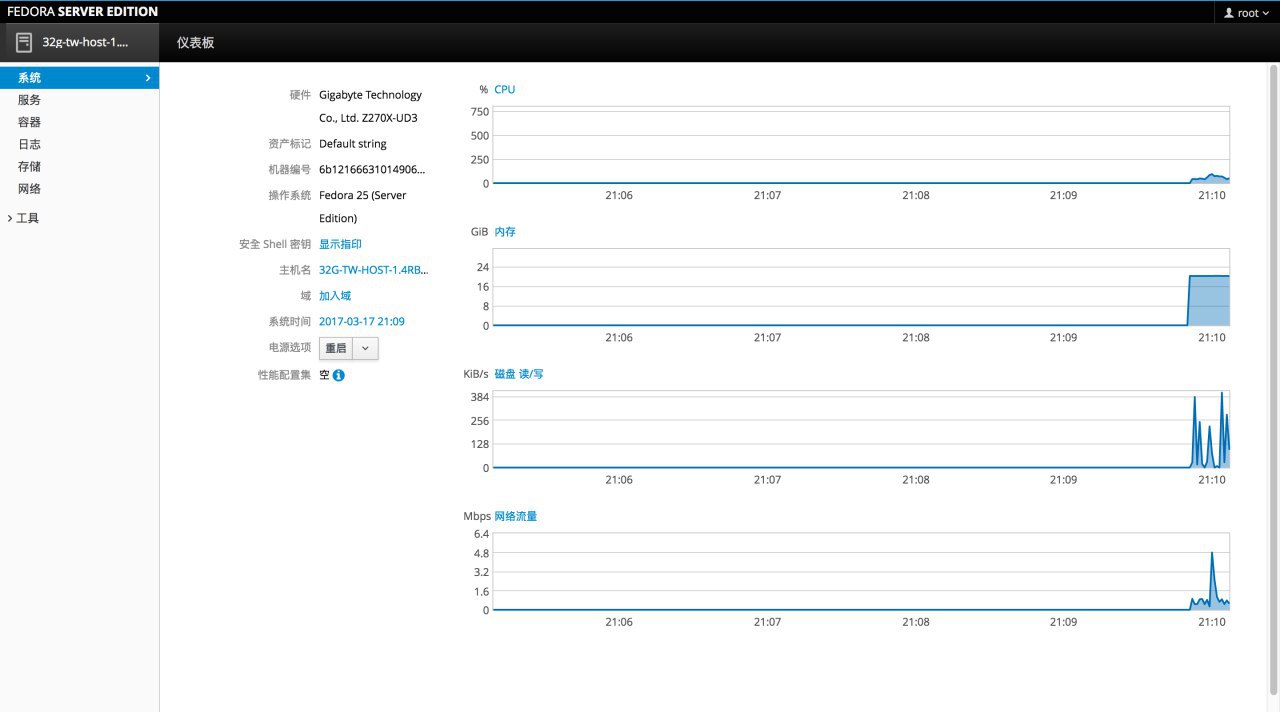Screen dimensions: 1280x712
Task: Open 存储 in the sidebar
Action: tap(79, 167)
